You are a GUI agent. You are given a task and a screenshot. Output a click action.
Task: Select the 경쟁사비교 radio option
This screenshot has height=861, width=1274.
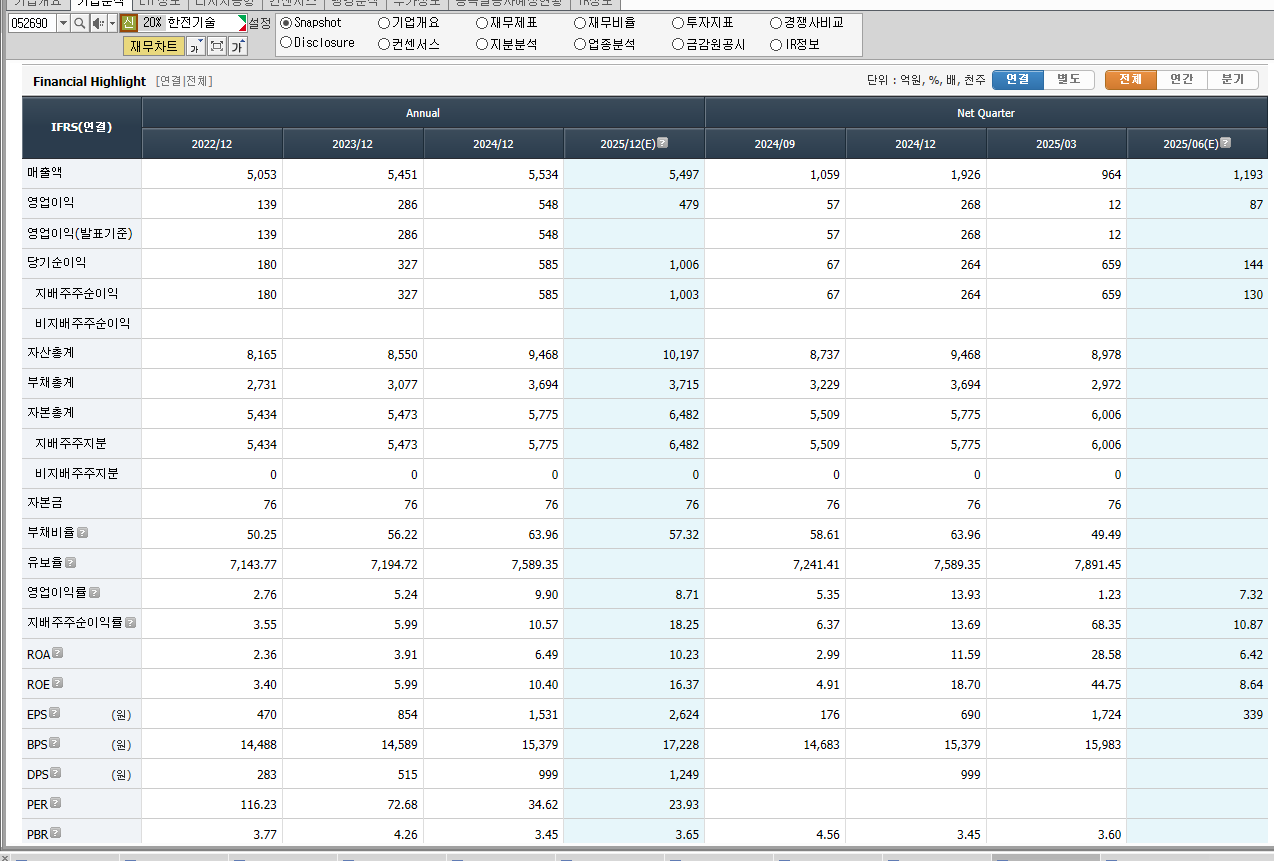(x=776, y=22)
